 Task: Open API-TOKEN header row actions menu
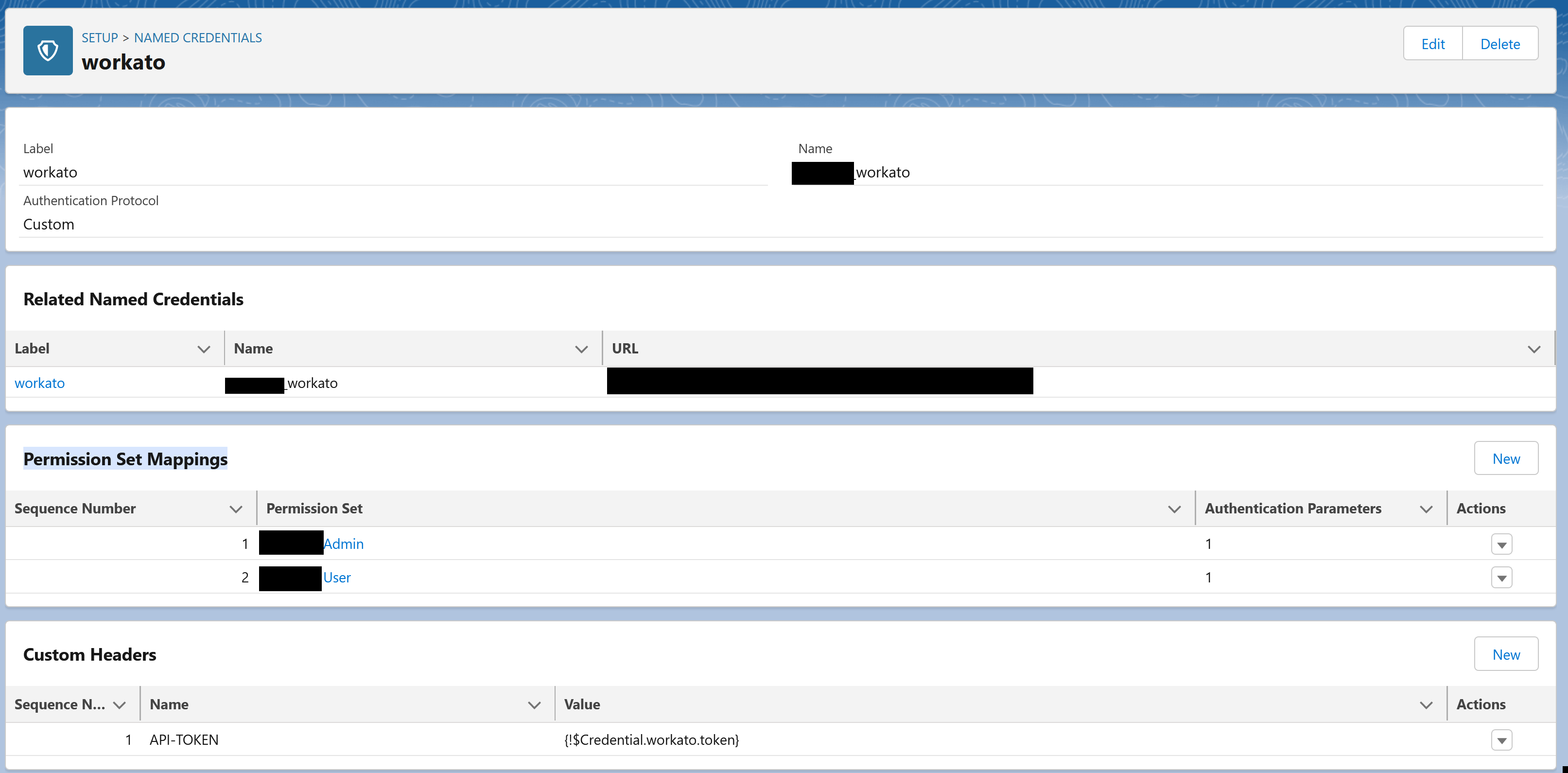[1501, 740]
